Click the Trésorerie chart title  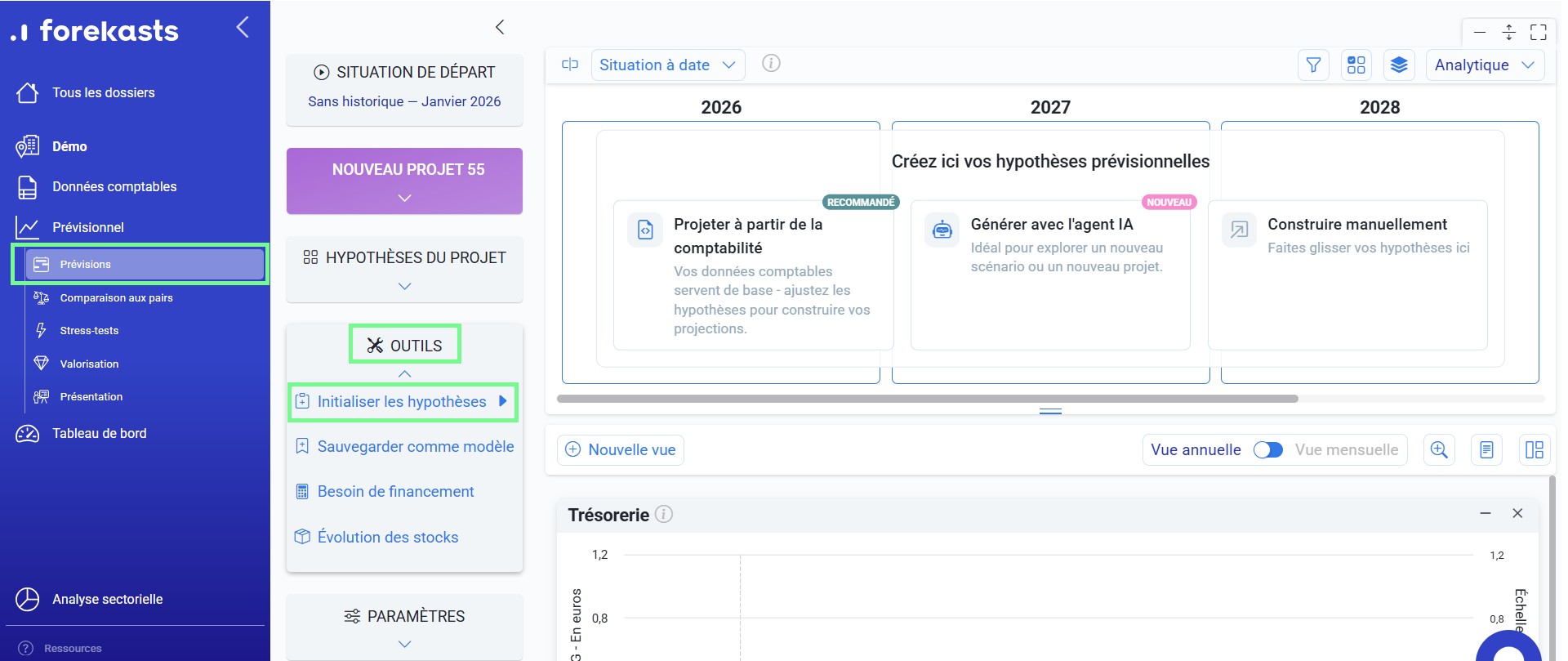pos(608,516)
